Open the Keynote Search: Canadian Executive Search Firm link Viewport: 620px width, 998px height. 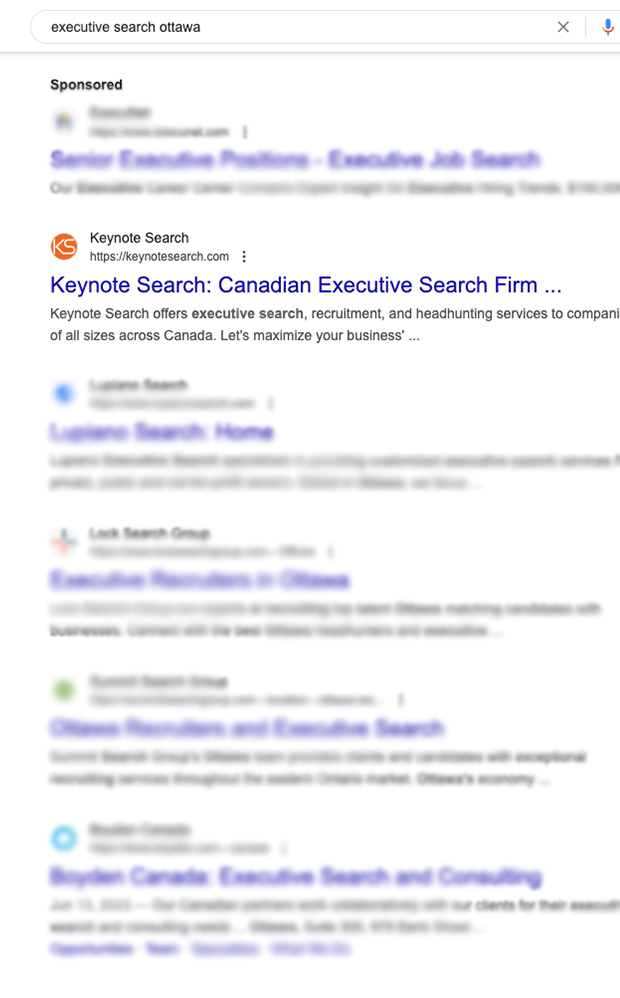305,285
